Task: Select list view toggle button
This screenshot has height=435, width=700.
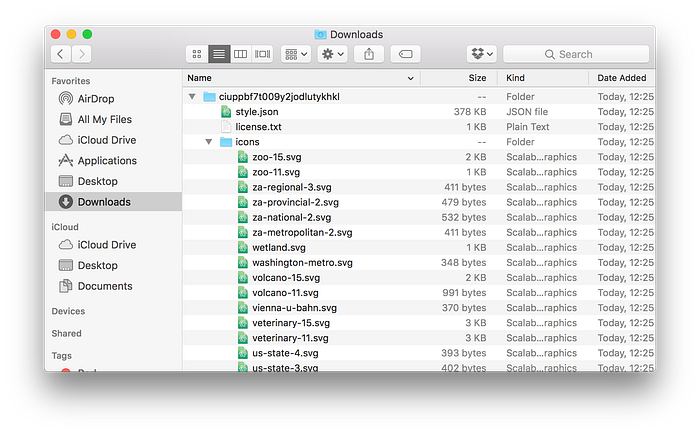Action: tap(219, 54)
